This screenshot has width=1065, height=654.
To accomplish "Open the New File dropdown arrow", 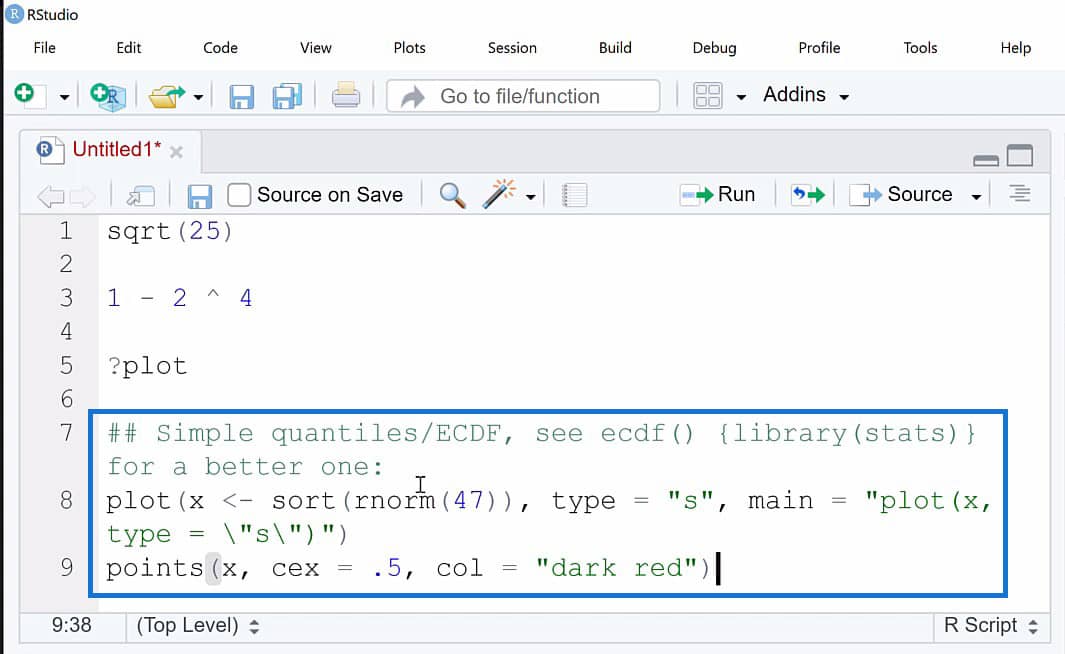I will click(x=64, y=97).
